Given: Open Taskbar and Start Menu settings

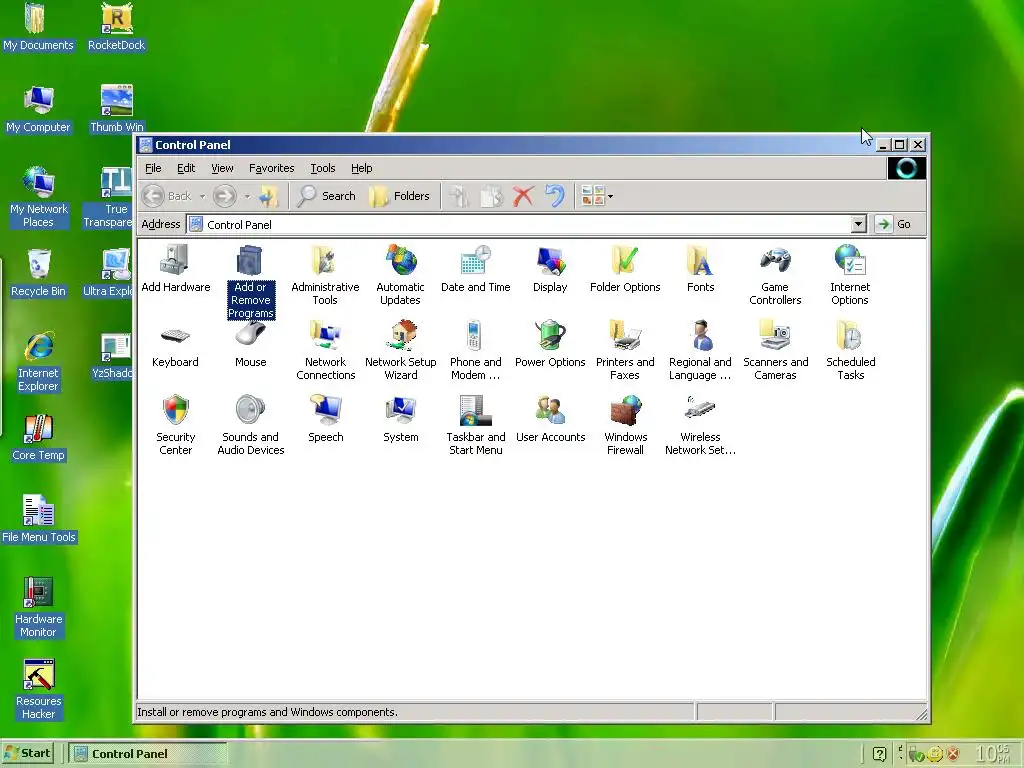Looking at the screenshot, I should coord(475,425).
